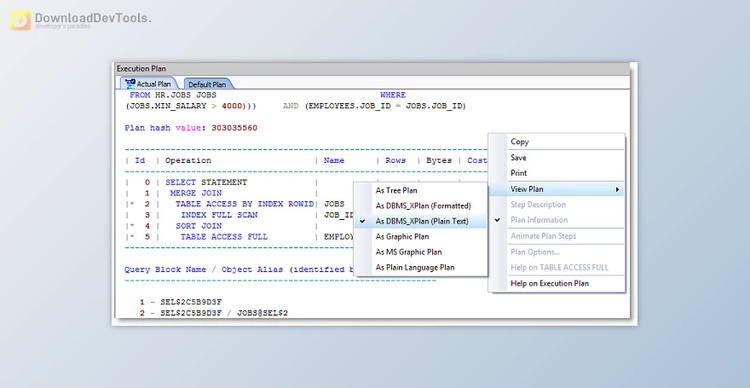This screenshot has width=750, height=388.
Task: Click the TABLE ACCESS FULL row
Action: click(x=224, y=237)
